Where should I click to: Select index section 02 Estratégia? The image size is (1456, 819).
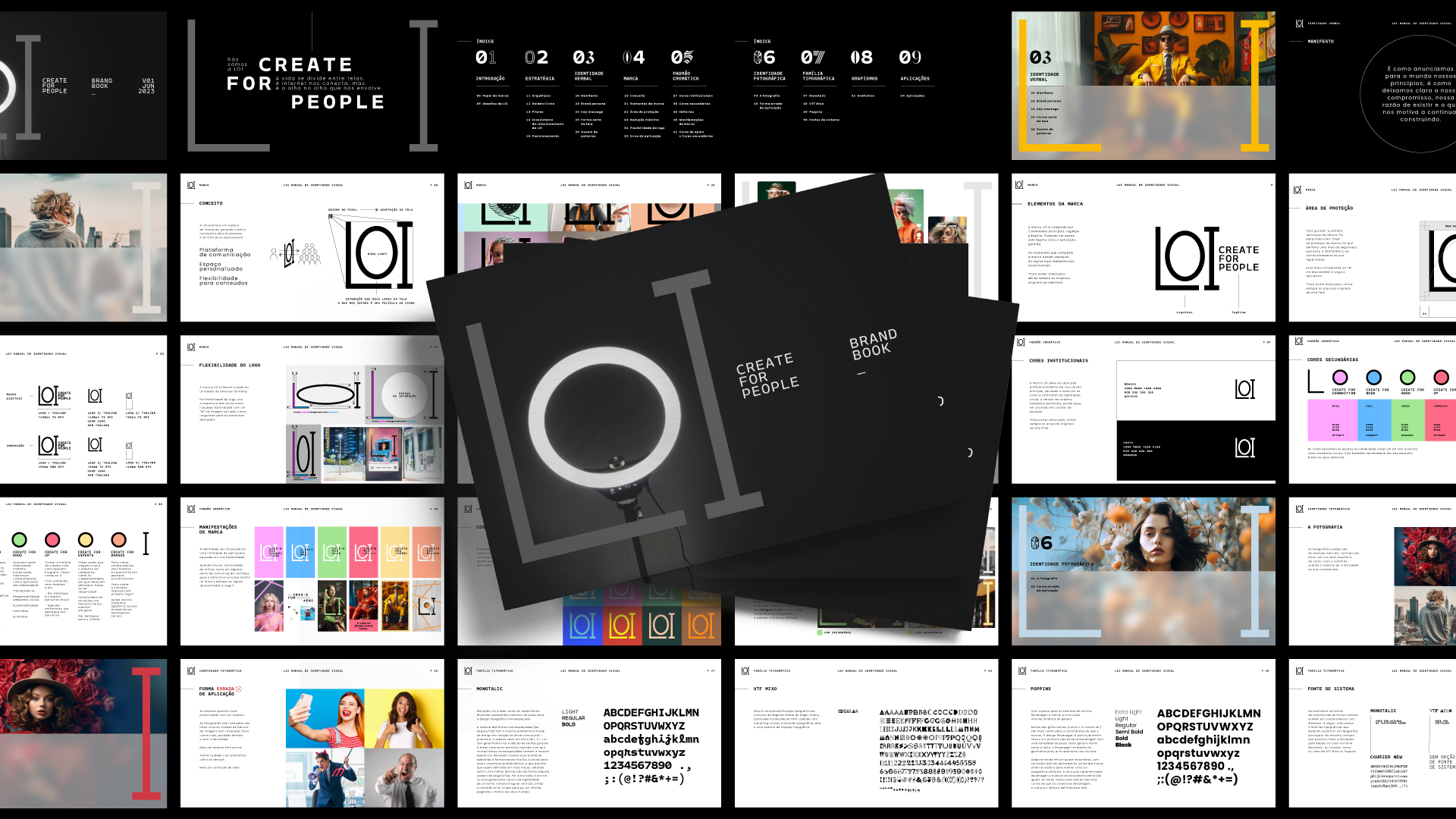click(537, 58)
